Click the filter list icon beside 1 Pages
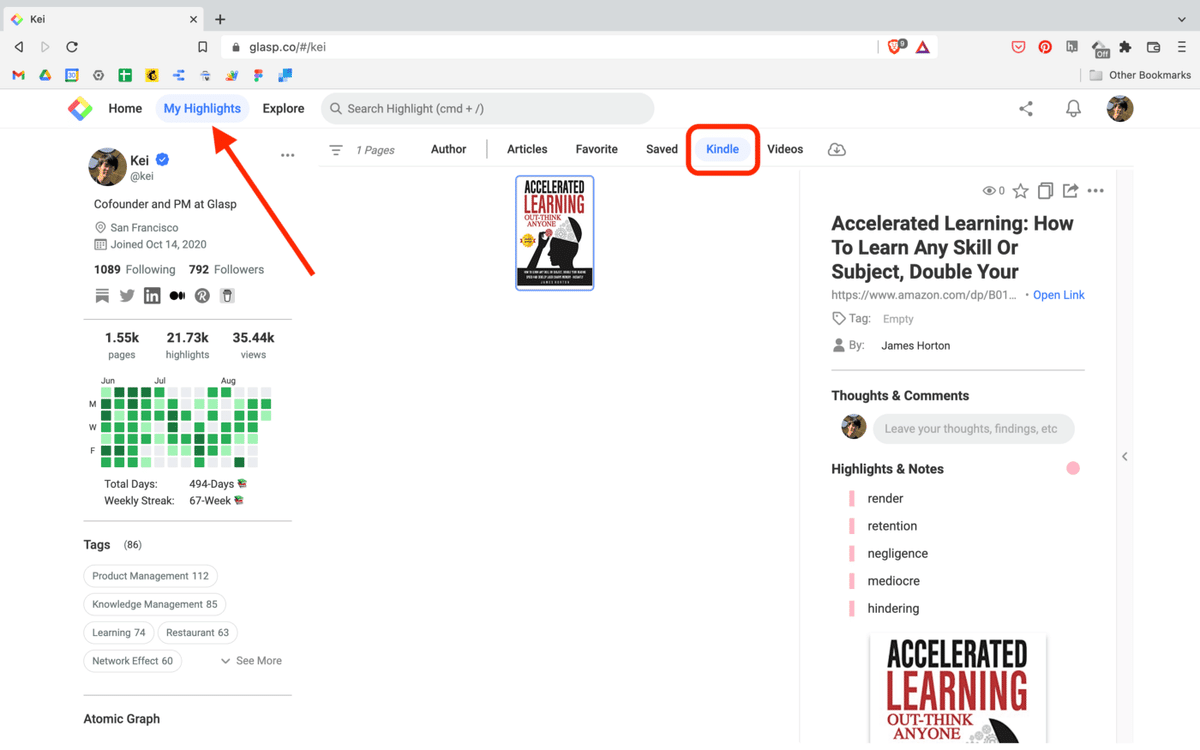 point(336,150)
